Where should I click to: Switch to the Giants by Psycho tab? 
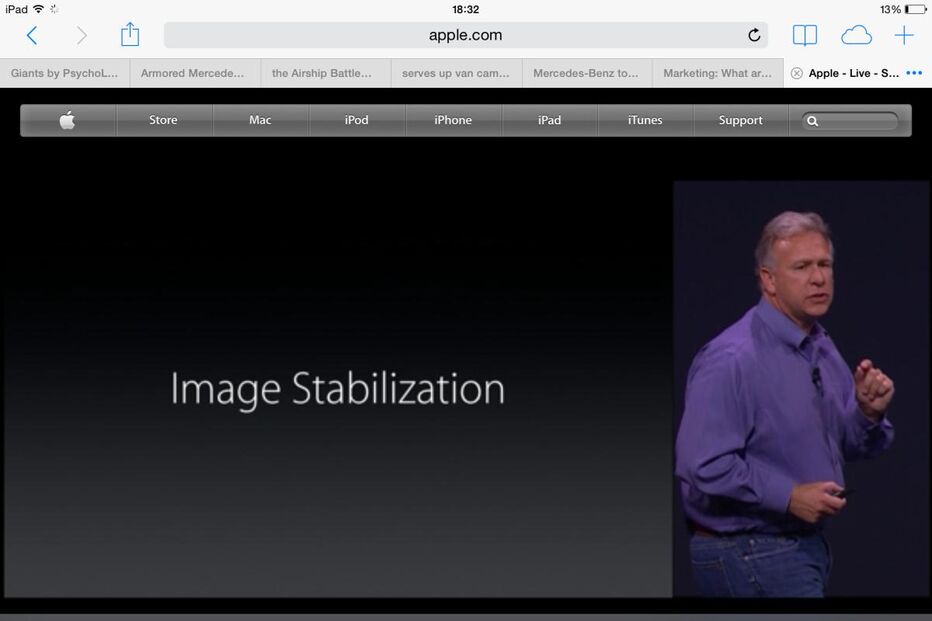coord(64,73)
